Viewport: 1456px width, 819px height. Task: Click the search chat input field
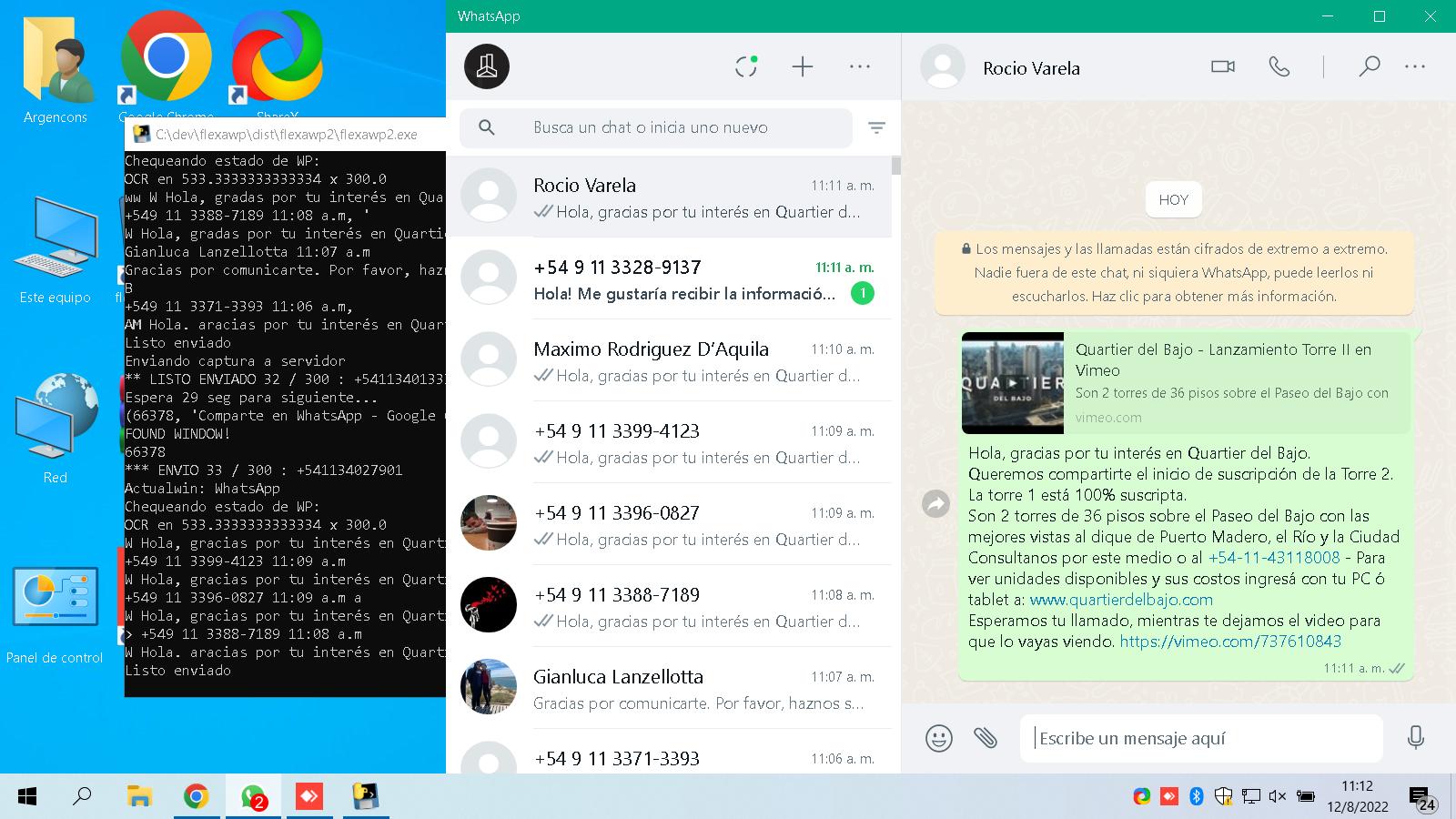point(655,128)
